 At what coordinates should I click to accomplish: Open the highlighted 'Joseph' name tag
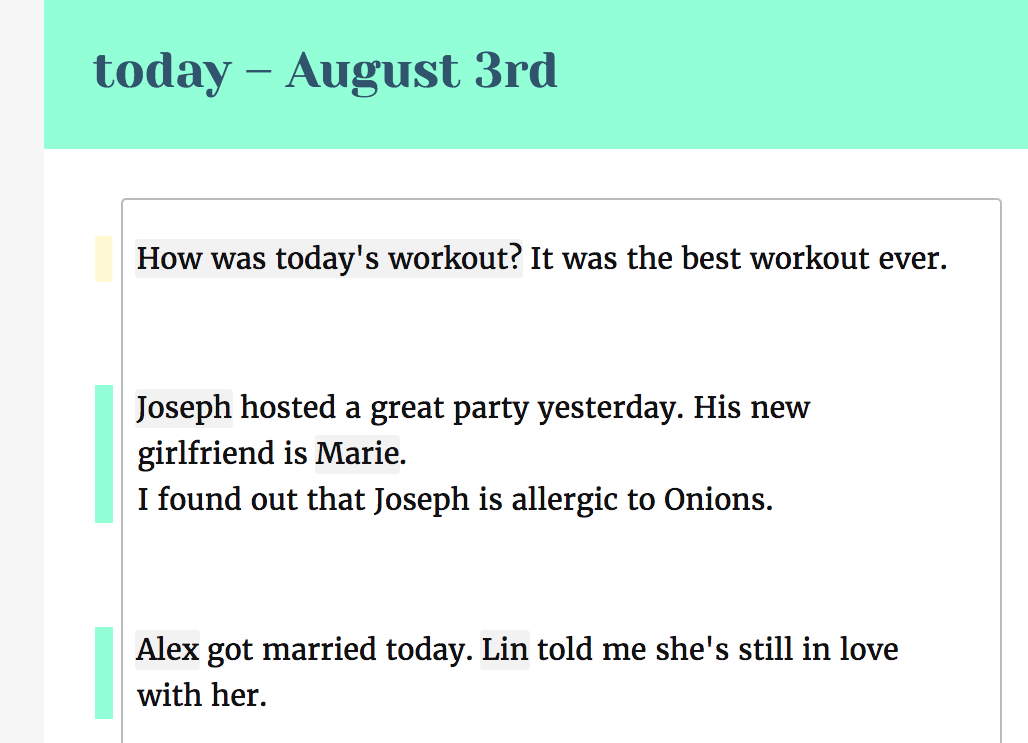[x=184, y=408]
